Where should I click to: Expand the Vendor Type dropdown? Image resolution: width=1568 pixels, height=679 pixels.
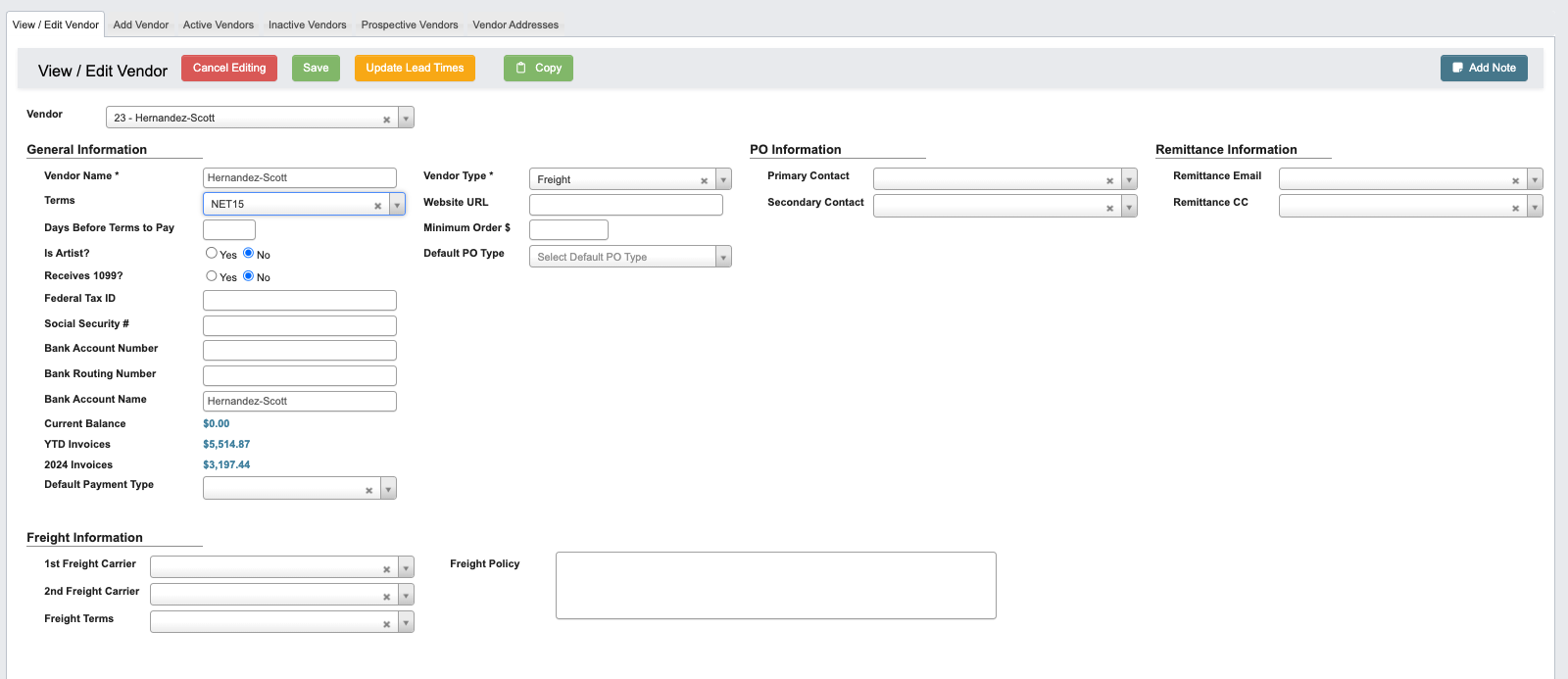coord(723,179)
